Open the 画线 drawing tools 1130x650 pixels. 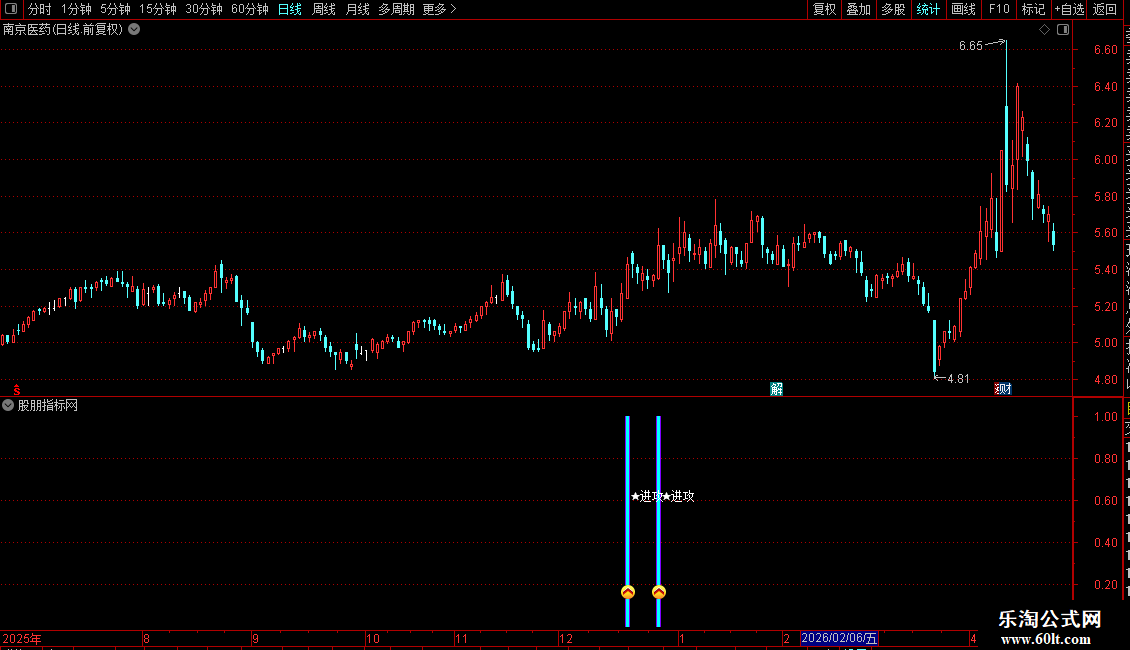tap(963, 9)
